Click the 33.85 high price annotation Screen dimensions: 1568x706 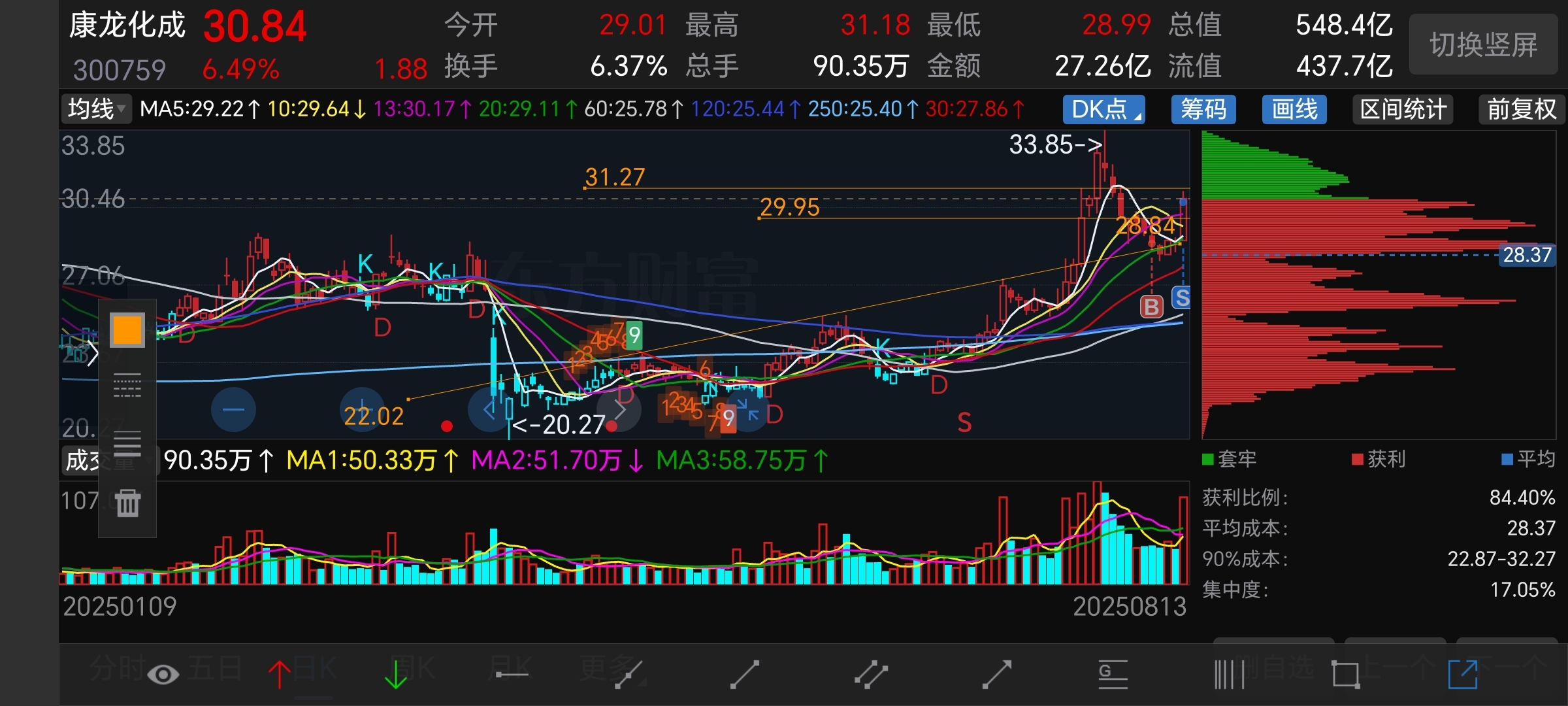(x=1056, y=144)
